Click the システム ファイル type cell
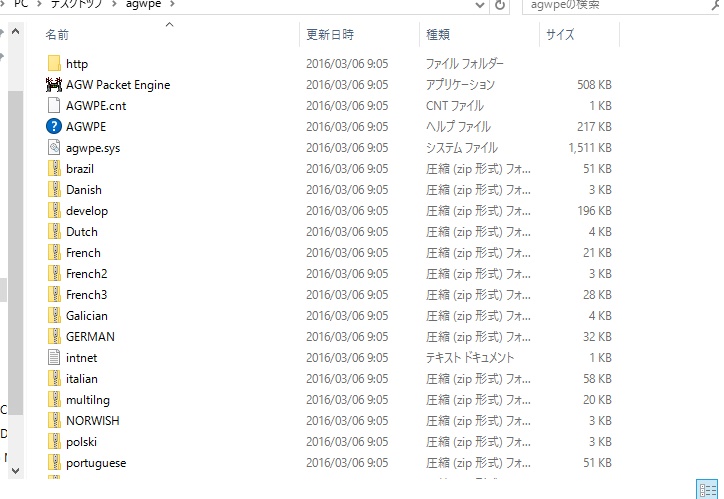 click(x=461, y=148)
